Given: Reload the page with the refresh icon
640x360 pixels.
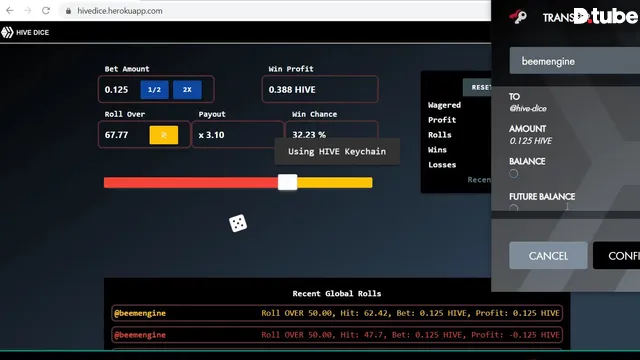Looking at the screenshot, I should tap(46, 11).
